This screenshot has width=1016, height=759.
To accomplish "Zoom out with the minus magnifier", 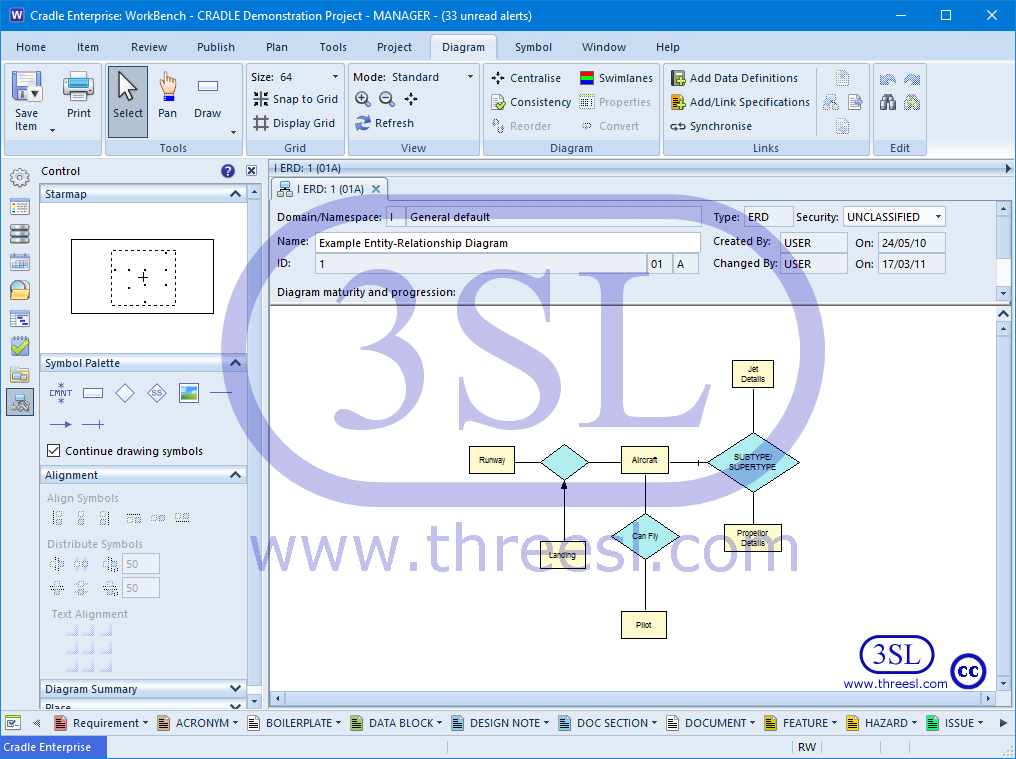I will [387, 99].
